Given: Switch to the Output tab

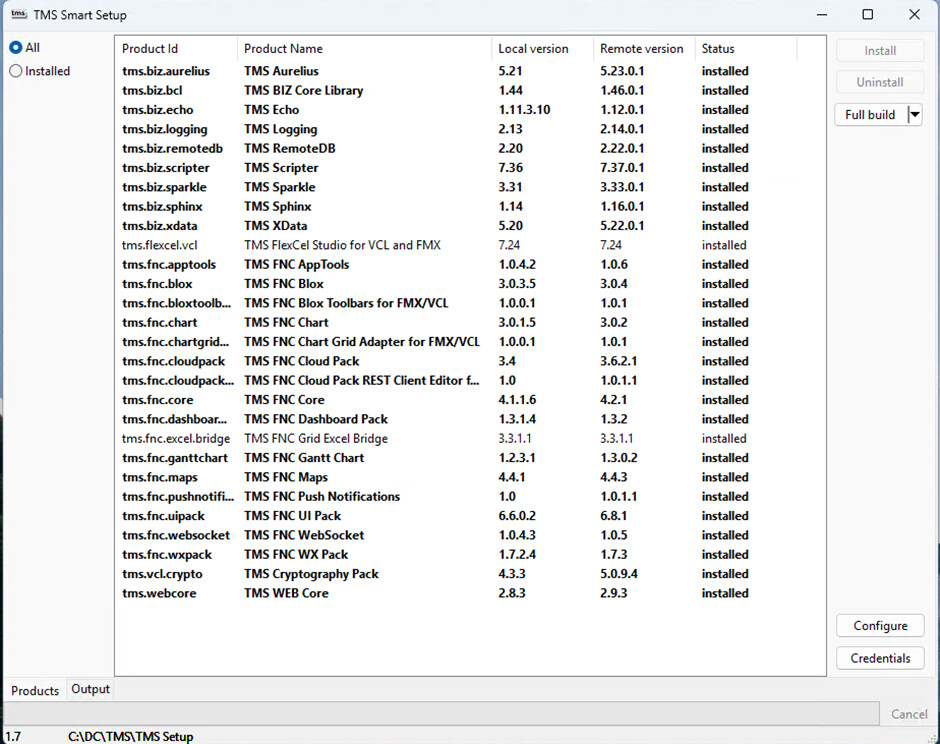Looking at the screenshot, I should point(90,689).
